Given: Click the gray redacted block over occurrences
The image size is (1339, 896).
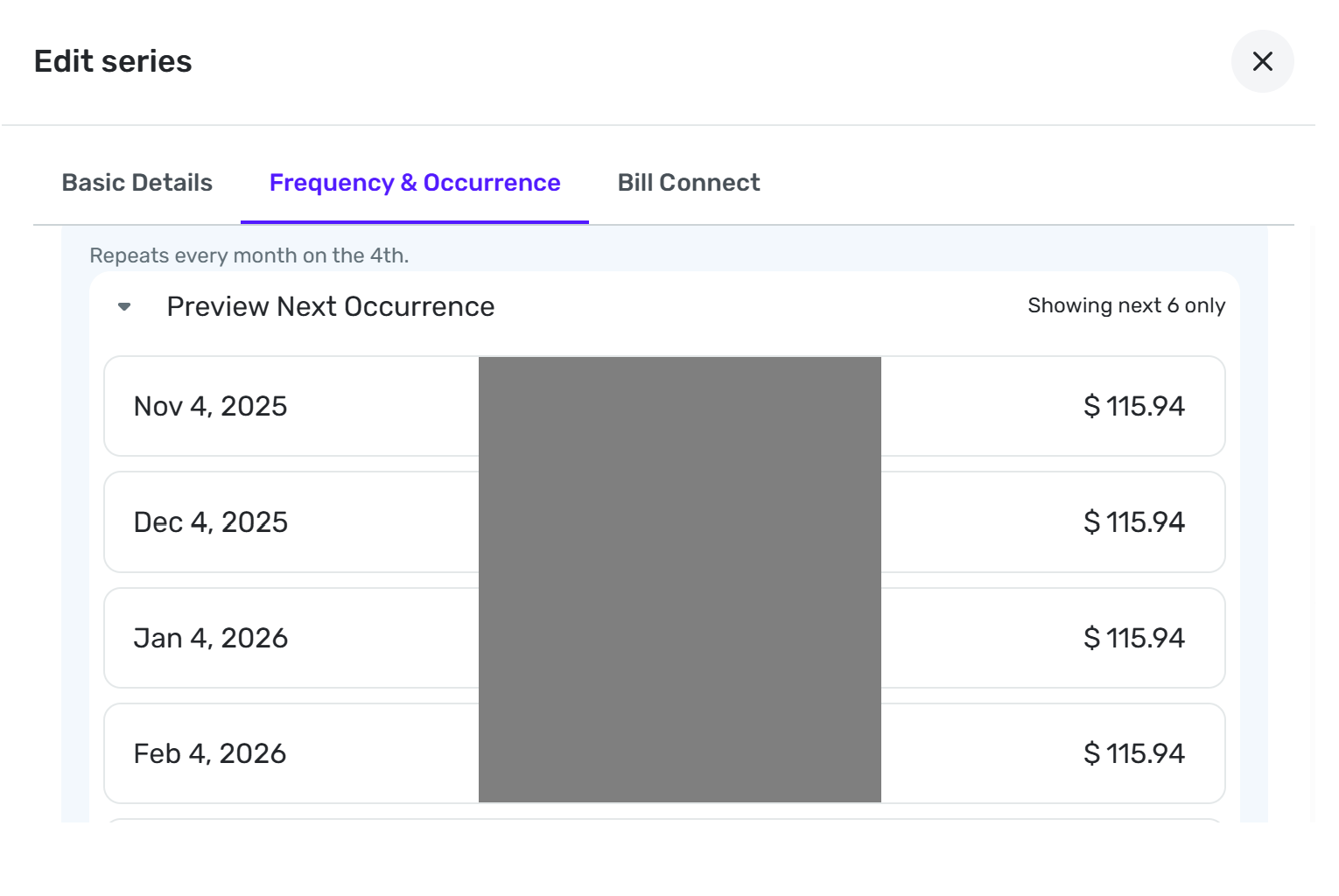Looking at the screenshot, I should pos(680,579).
